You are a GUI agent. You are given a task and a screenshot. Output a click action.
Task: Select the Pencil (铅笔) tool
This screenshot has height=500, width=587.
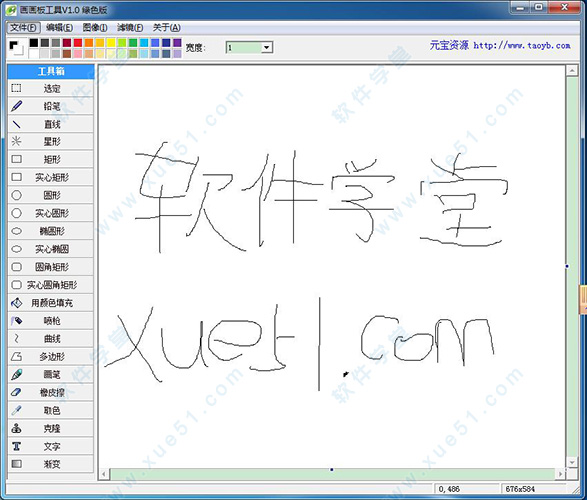click(51, 106)
